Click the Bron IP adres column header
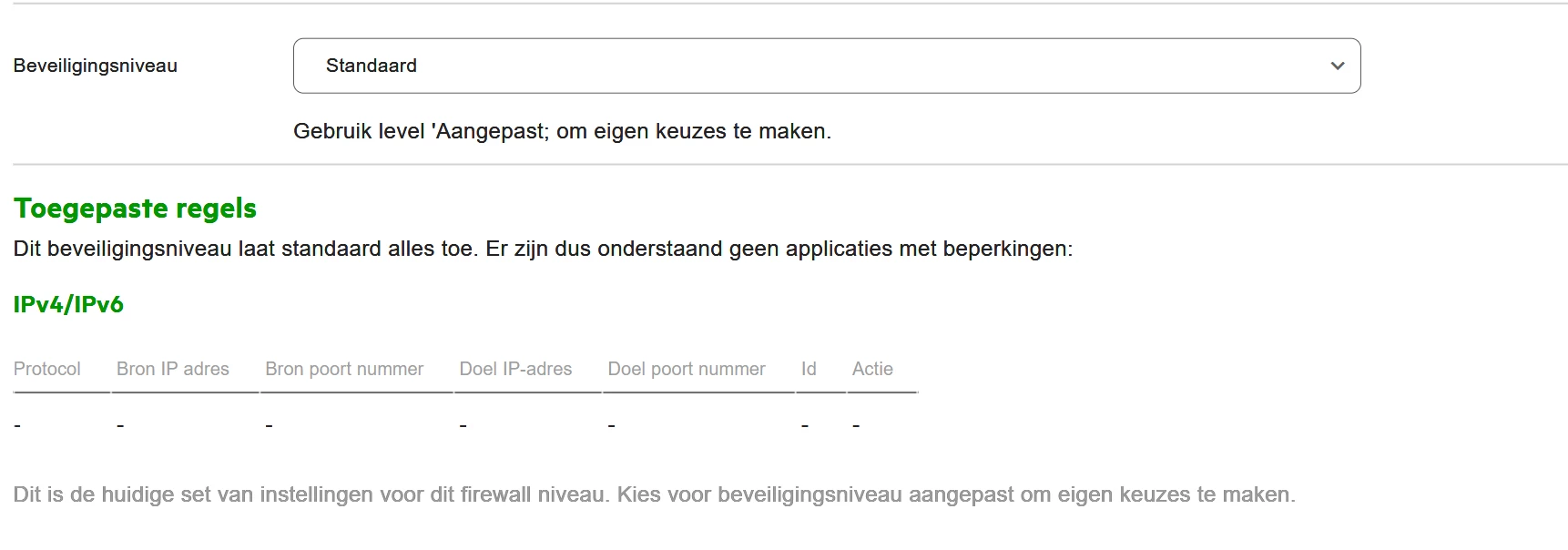Image resolution: width=1568 pixels, height=550 pixels. pos(173,369)
